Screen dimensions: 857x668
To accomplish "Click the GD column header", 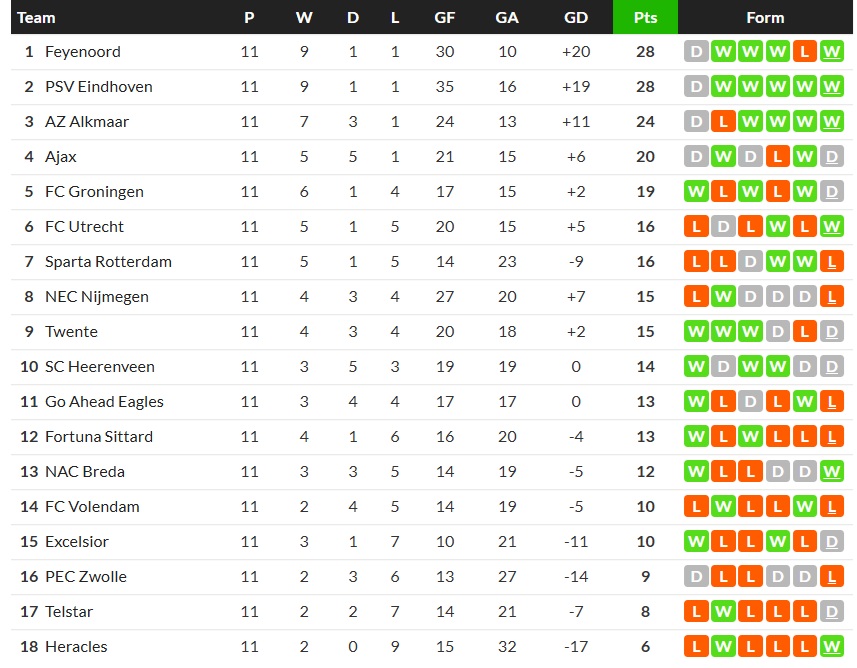I will pyautogui.click(x=576, y=18).
